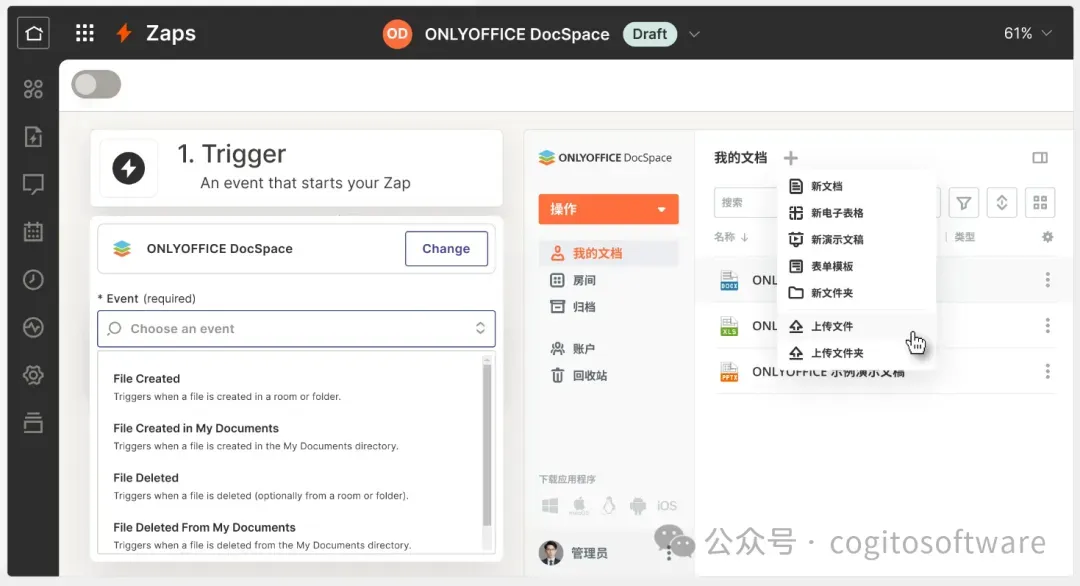The width and height of the screenshot is (1080, 586).
Task: Open 回收站 trash in the sidebar
Action: tap(579, 375)
